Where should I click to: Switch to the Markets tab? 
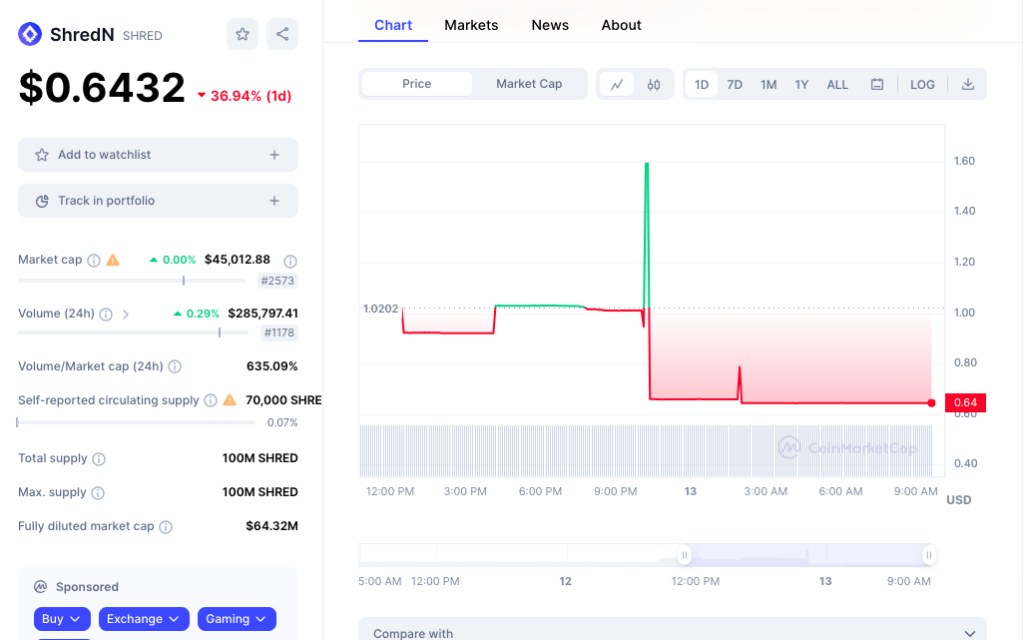pyautogui.click(x=471, y=25)
